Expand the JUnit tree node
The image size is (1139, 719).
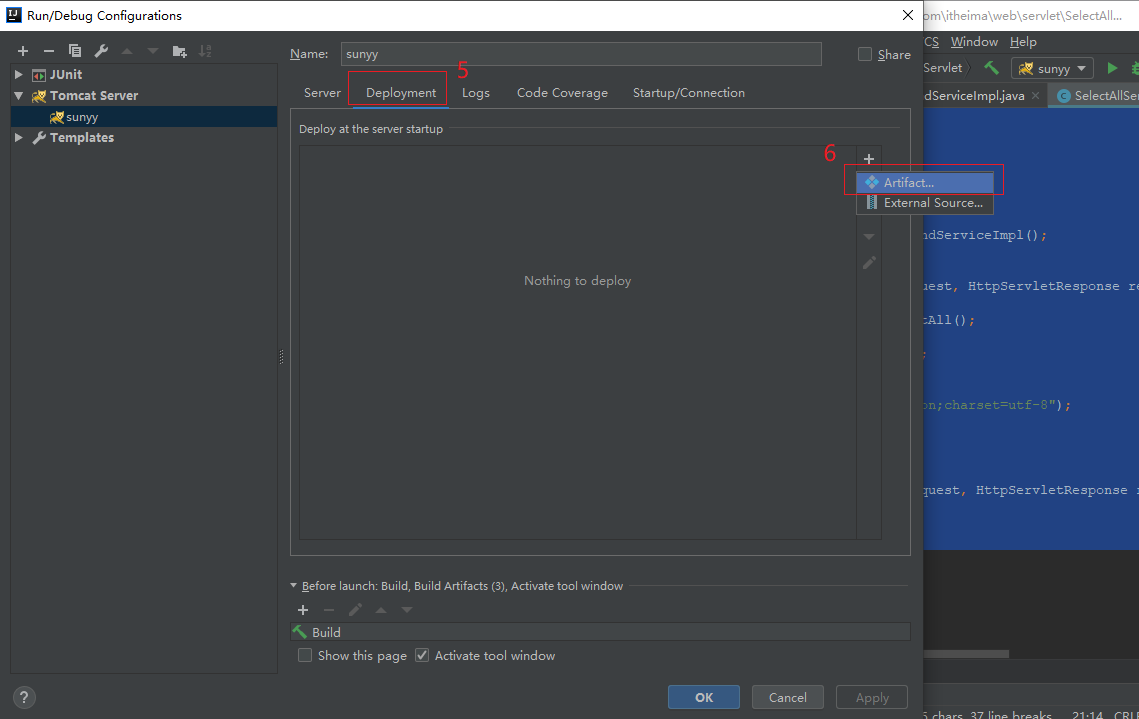[x=19, y=75]
